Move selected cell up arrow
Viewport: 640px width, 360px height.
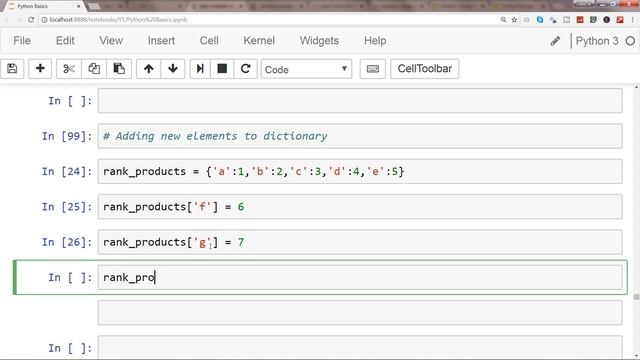(149, 69)
